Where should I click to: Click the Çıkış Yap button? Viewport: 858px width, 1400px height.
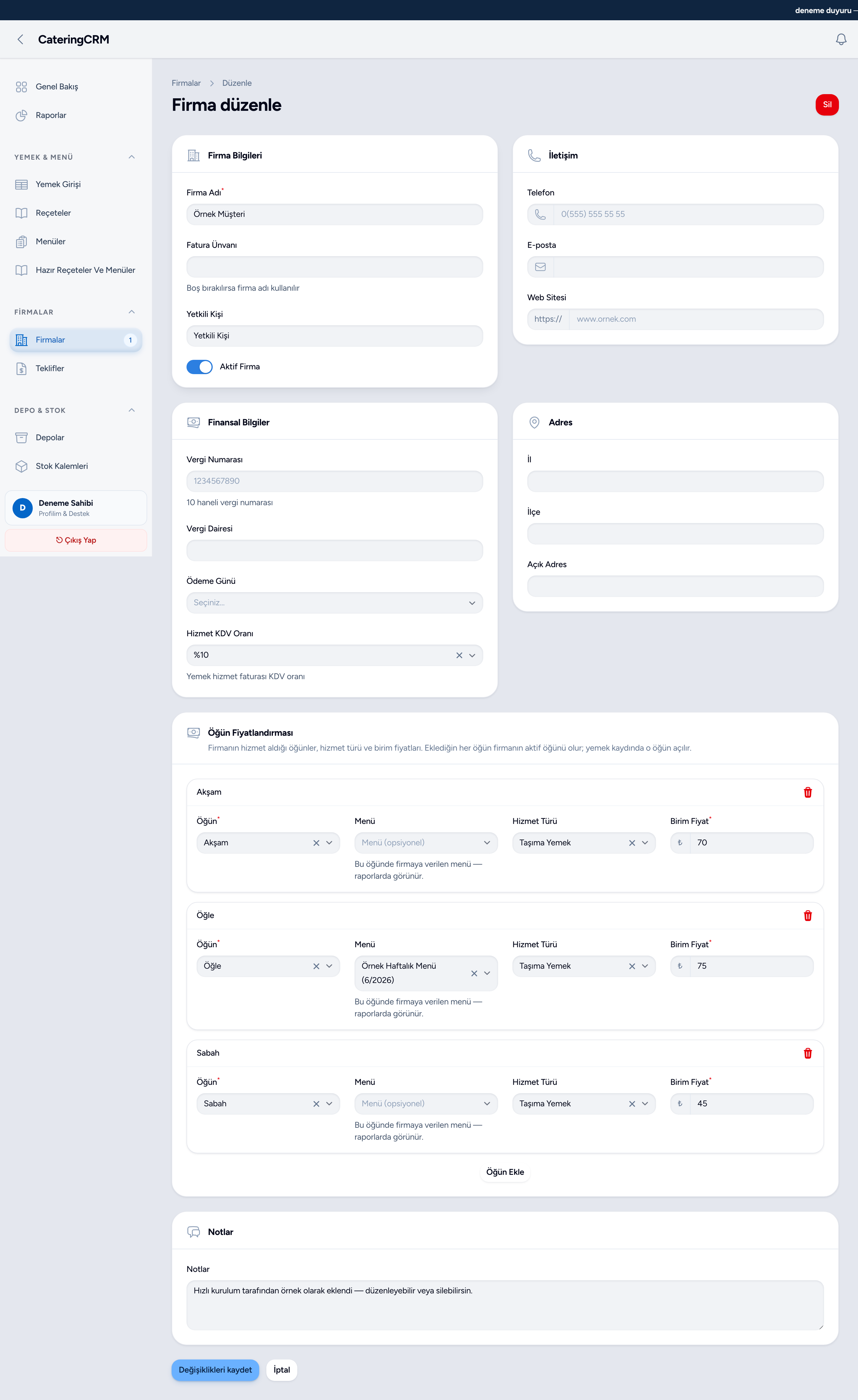click(76, 540)
